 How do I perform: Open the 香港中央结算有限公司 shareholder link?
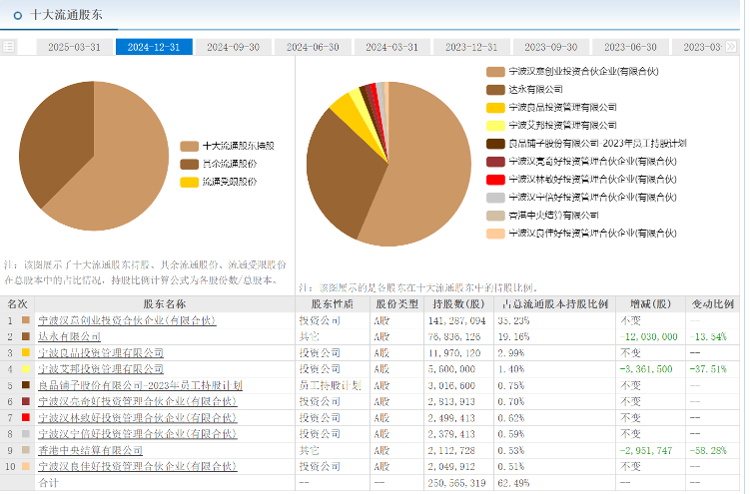[89, 451]
